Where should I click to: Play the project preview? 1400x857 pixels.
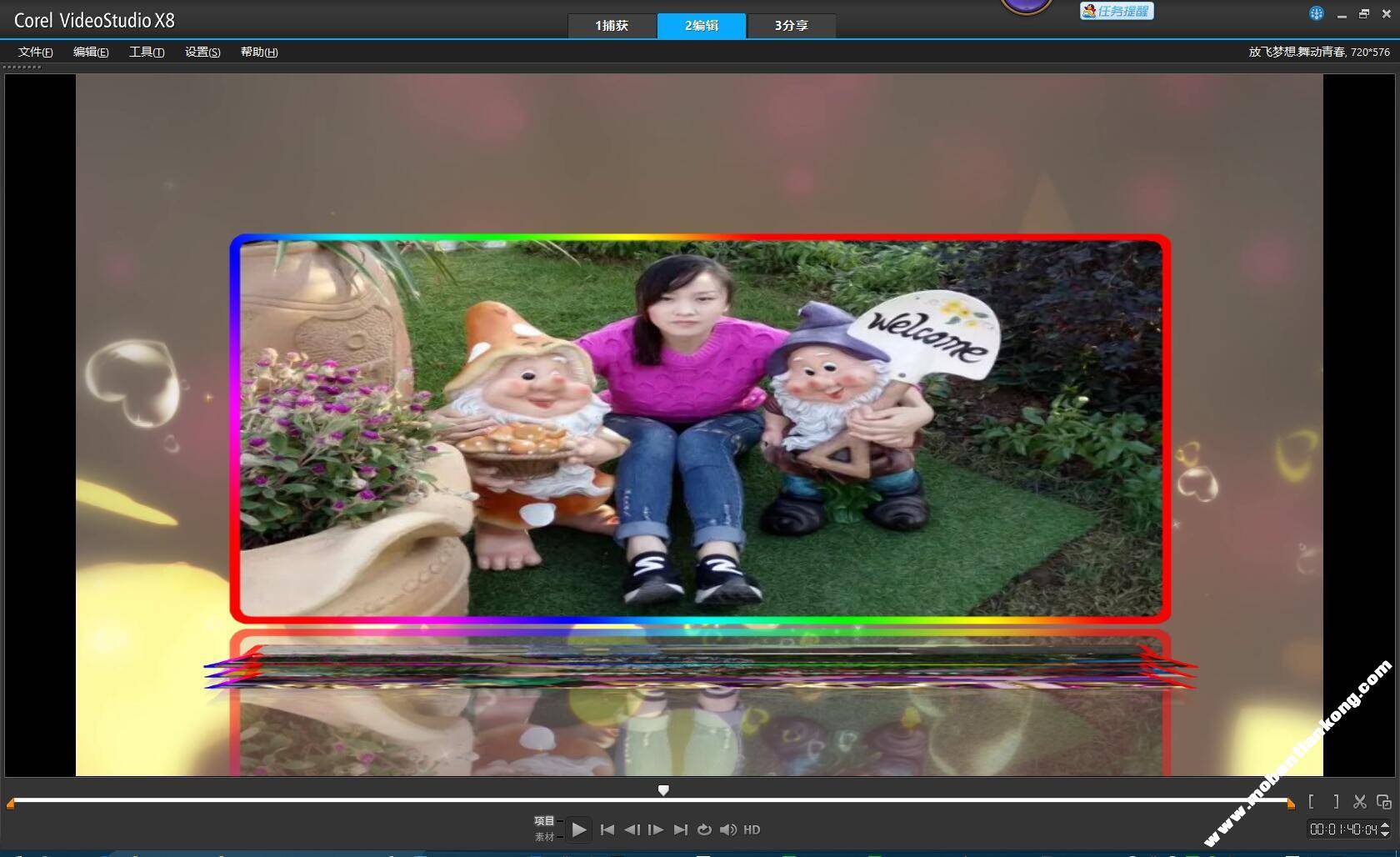pos(579,829)
